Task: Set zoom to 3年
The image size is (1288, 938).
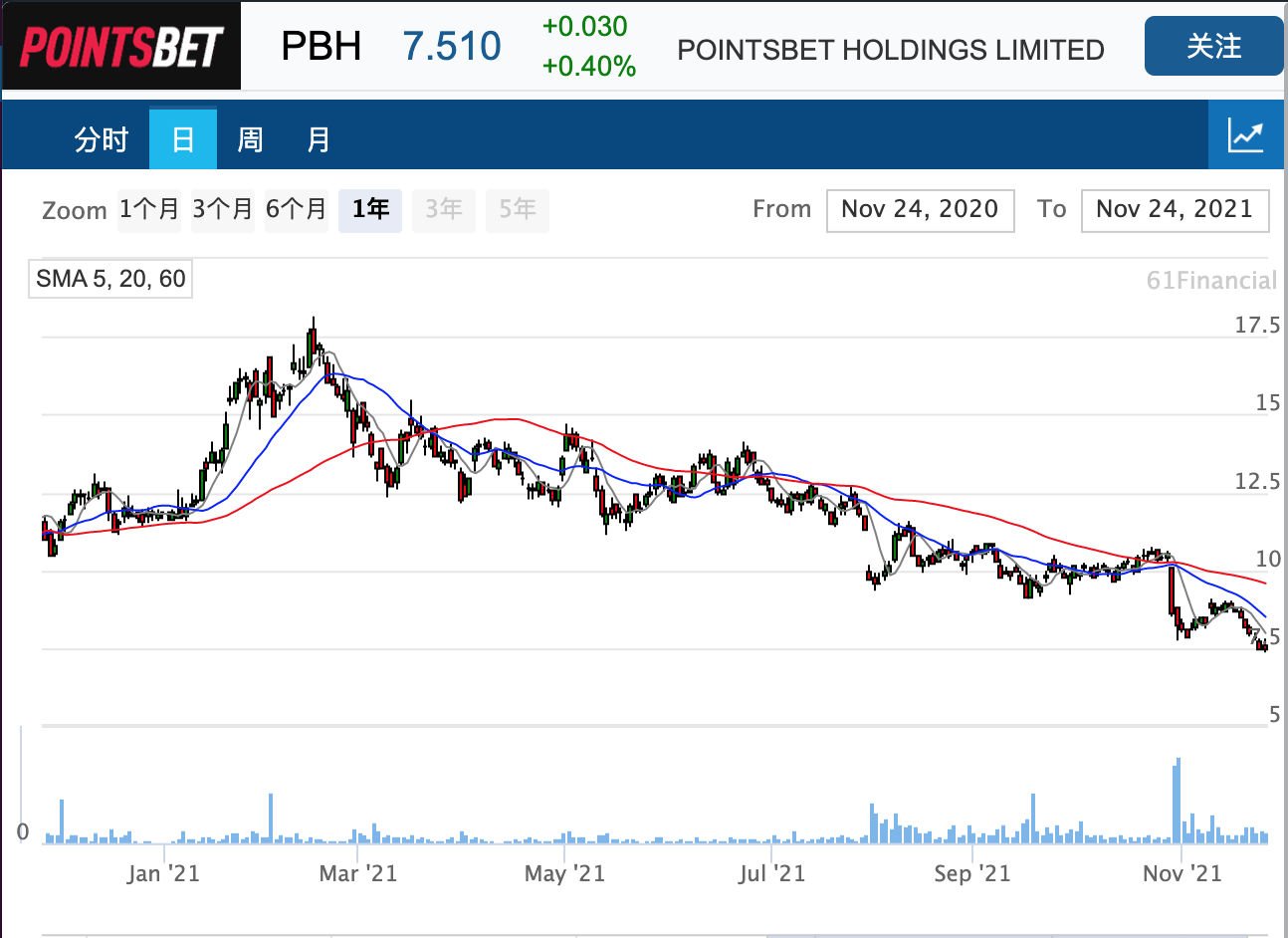Action: [x=444, y=209]
